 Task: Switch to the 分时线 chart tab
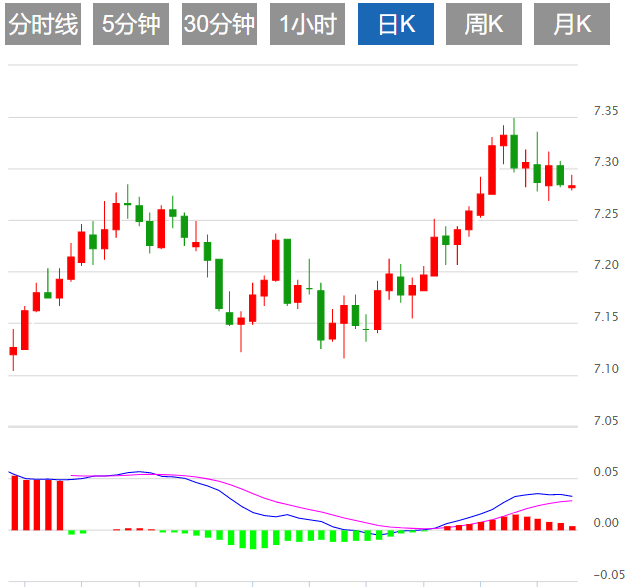click(x=43, y=24)
